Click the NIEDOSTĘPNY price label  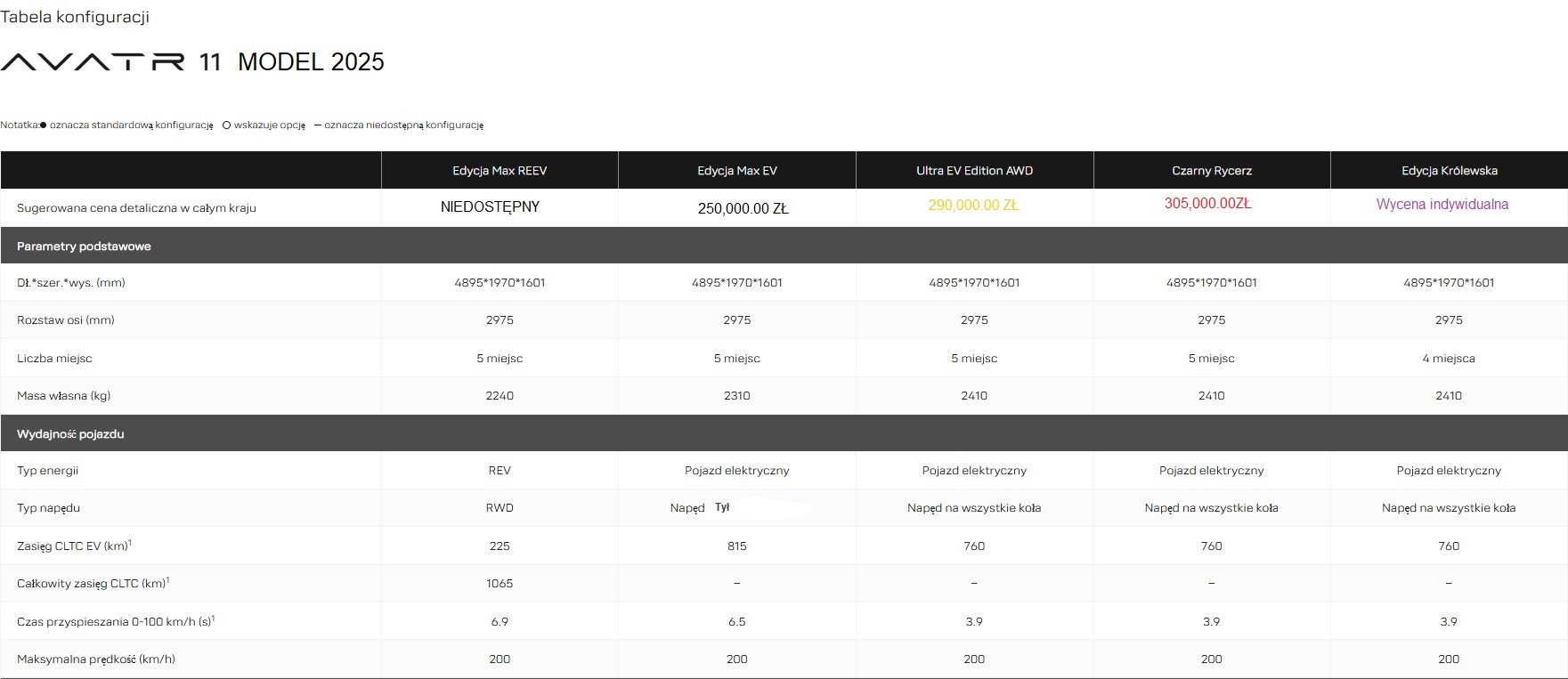490,207
